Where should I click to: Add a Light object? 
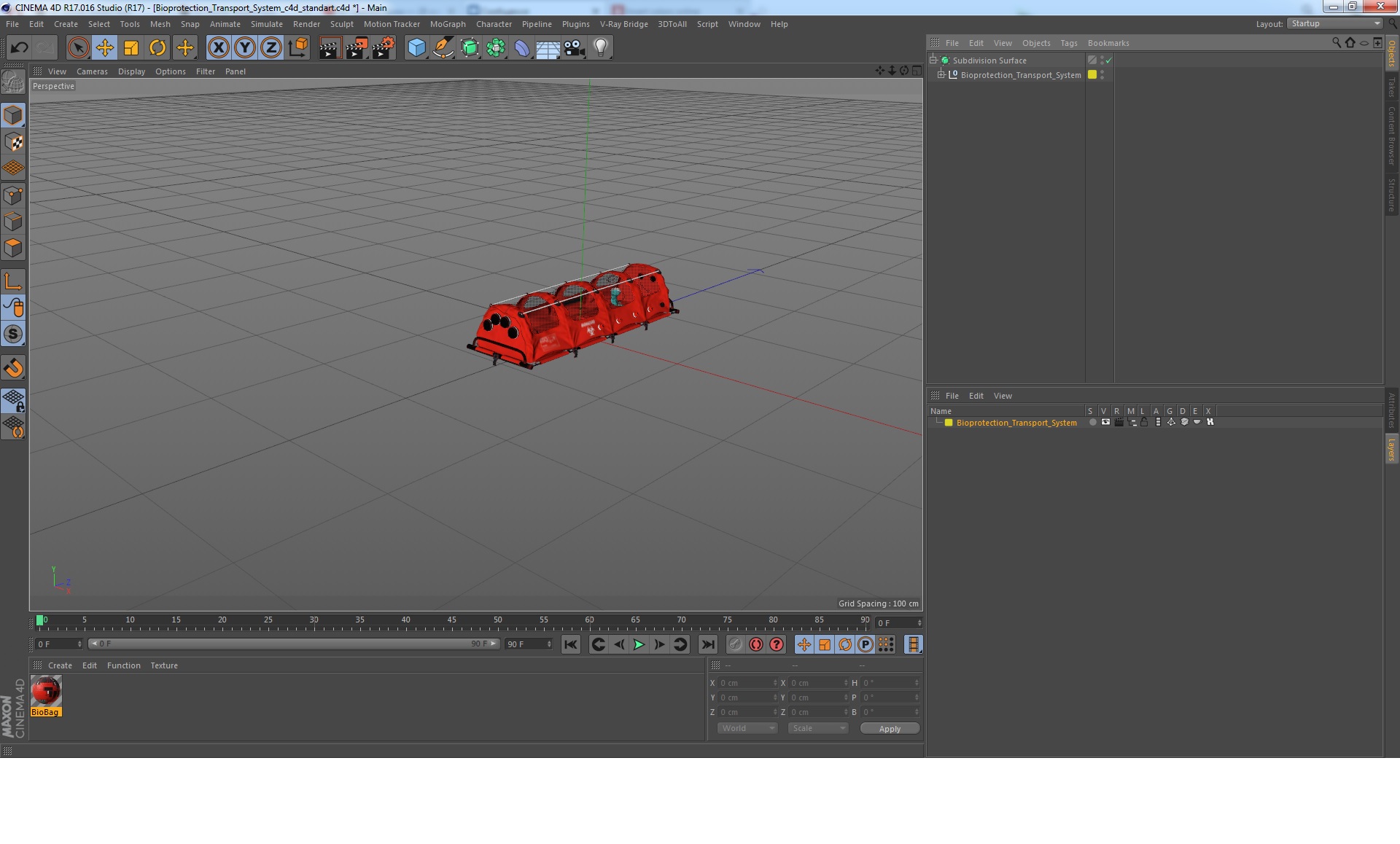600,48
